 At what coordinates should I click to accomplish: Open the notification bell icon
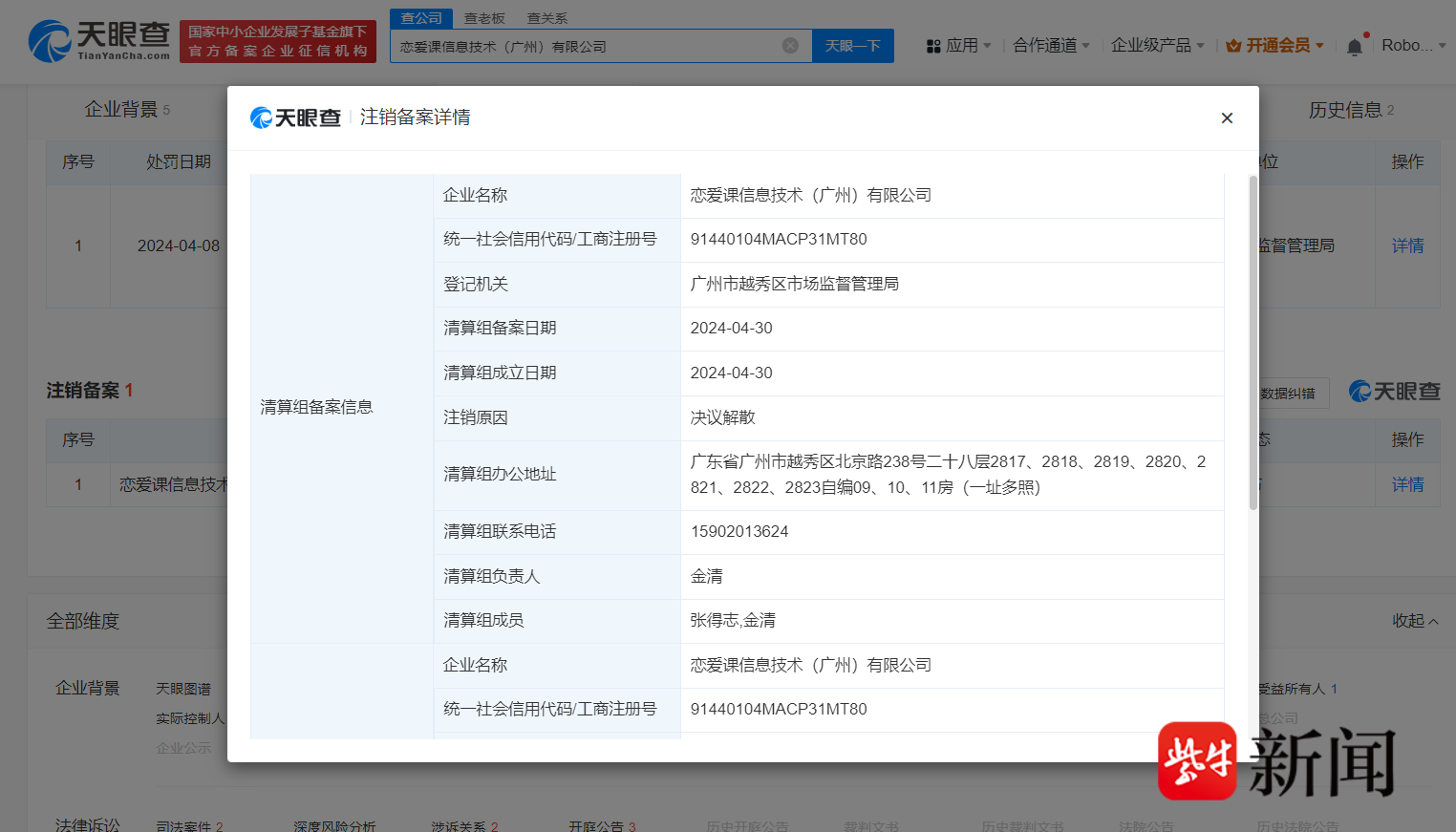1355,46
